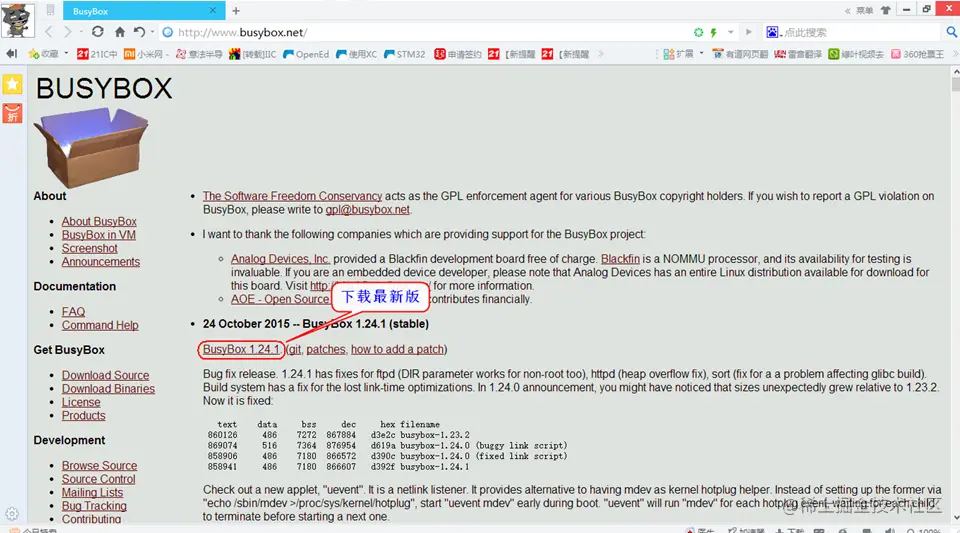Click the lightning speed mode icon
This screenshot has height=533, width=960.
coord(714,32)
